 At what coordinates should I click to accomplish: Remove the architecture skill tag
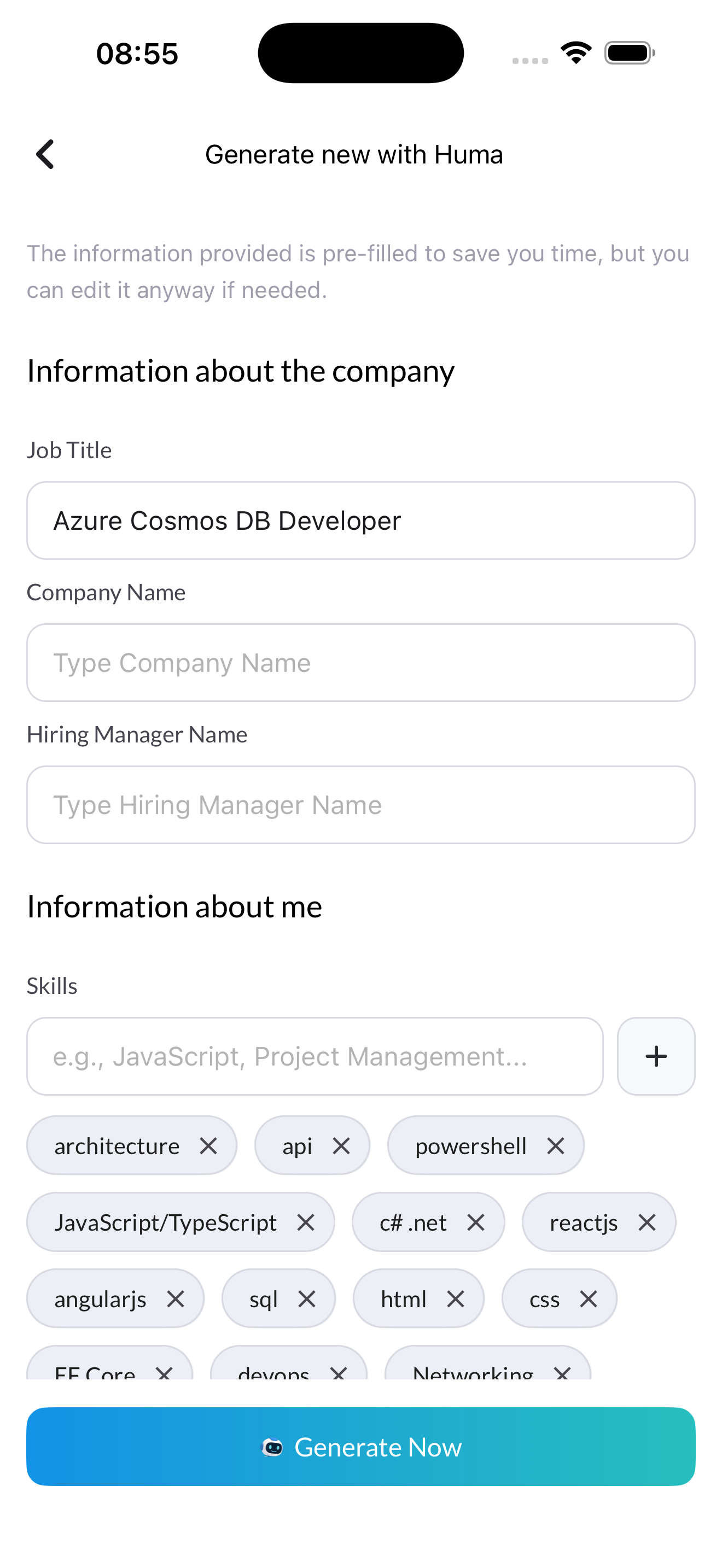coord(208,1146)
